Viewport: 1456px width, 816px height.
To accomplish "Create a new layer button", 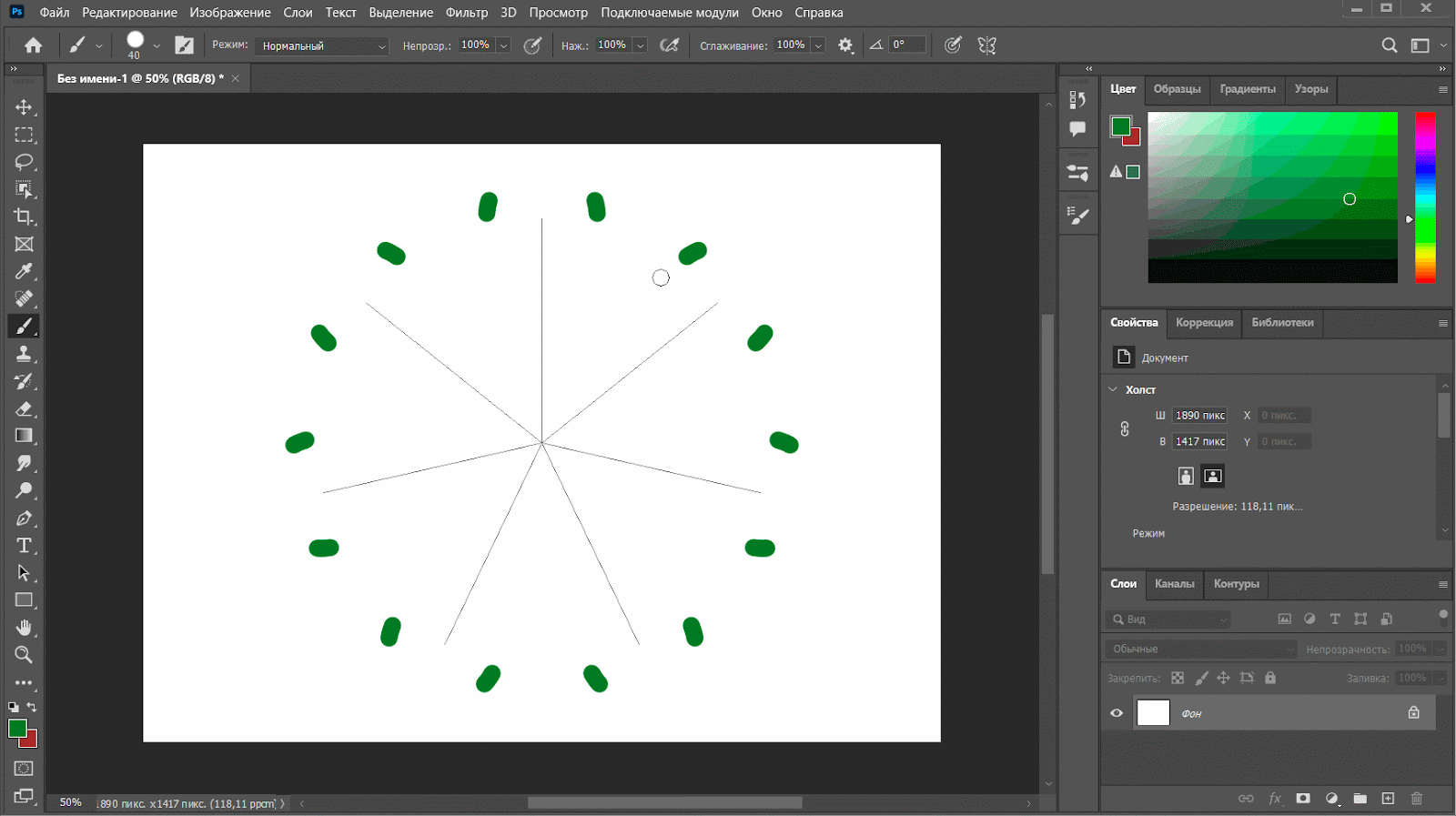I will click(x=1388, y=799).
